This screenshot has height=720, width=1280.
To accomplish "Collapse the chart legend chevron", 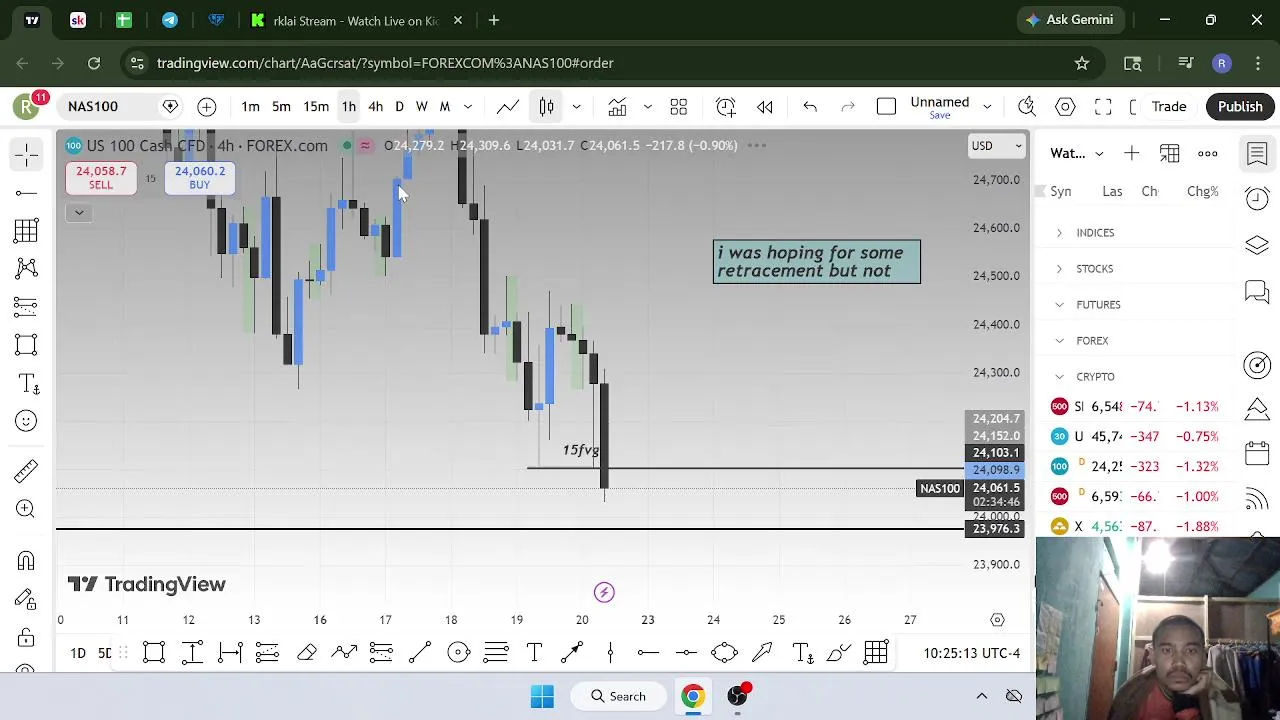I will pyautogui.click(x=79, y=212).
